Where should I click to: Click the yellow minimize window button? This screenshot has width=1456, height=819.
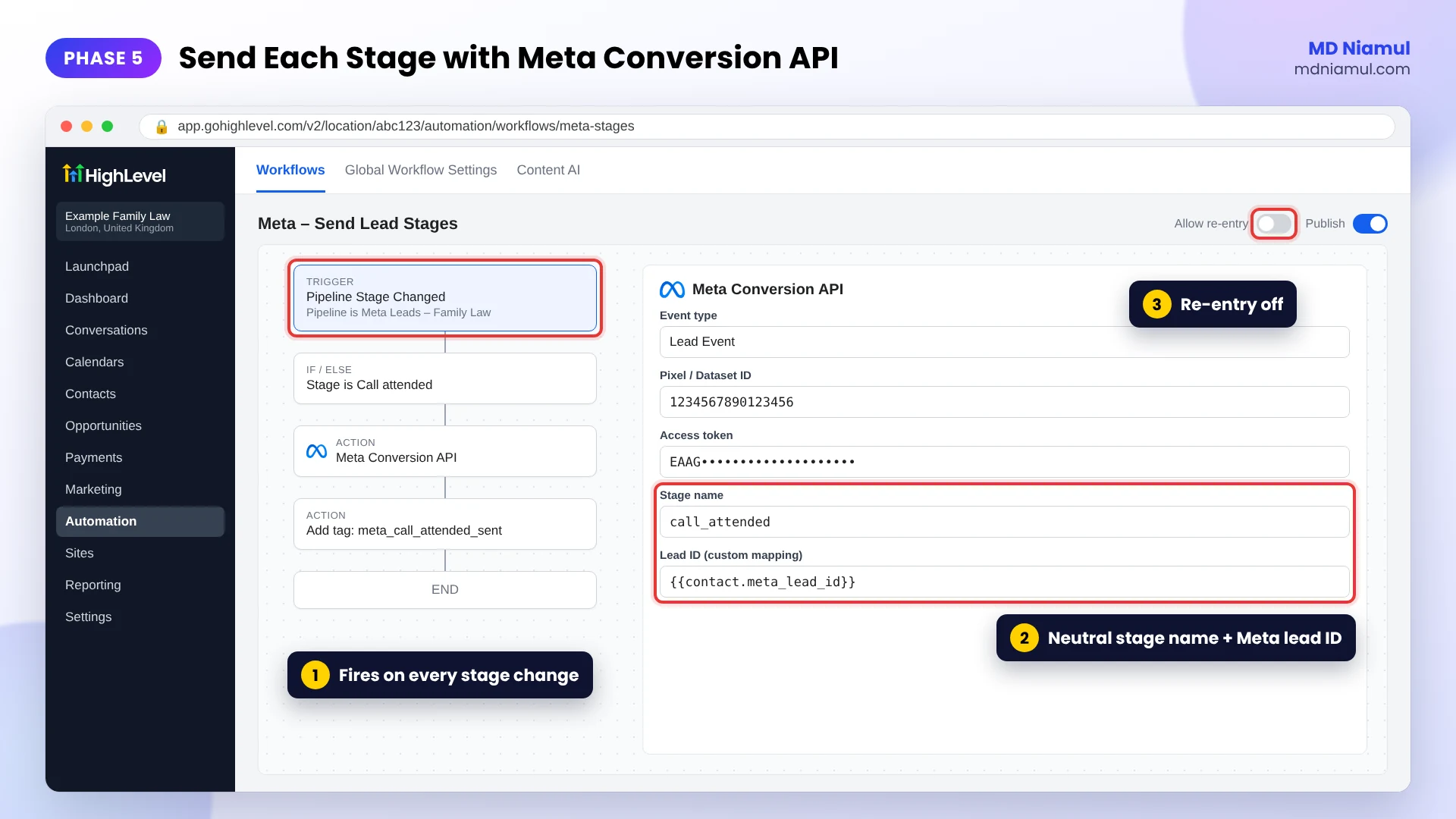pyautogui.click(x=87, y=127)
